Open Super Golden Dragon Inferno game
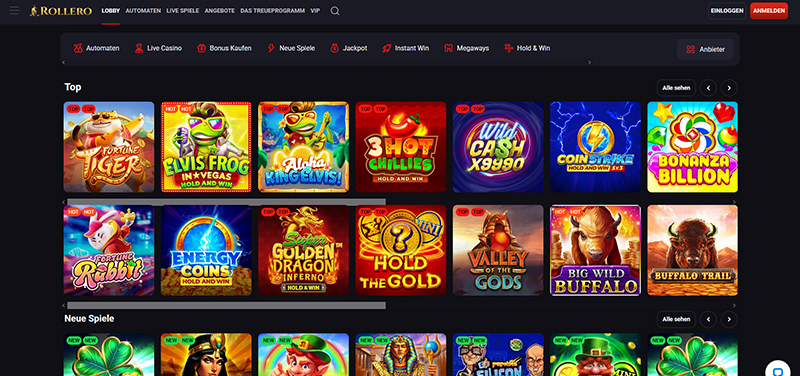 tap(304, 250)
